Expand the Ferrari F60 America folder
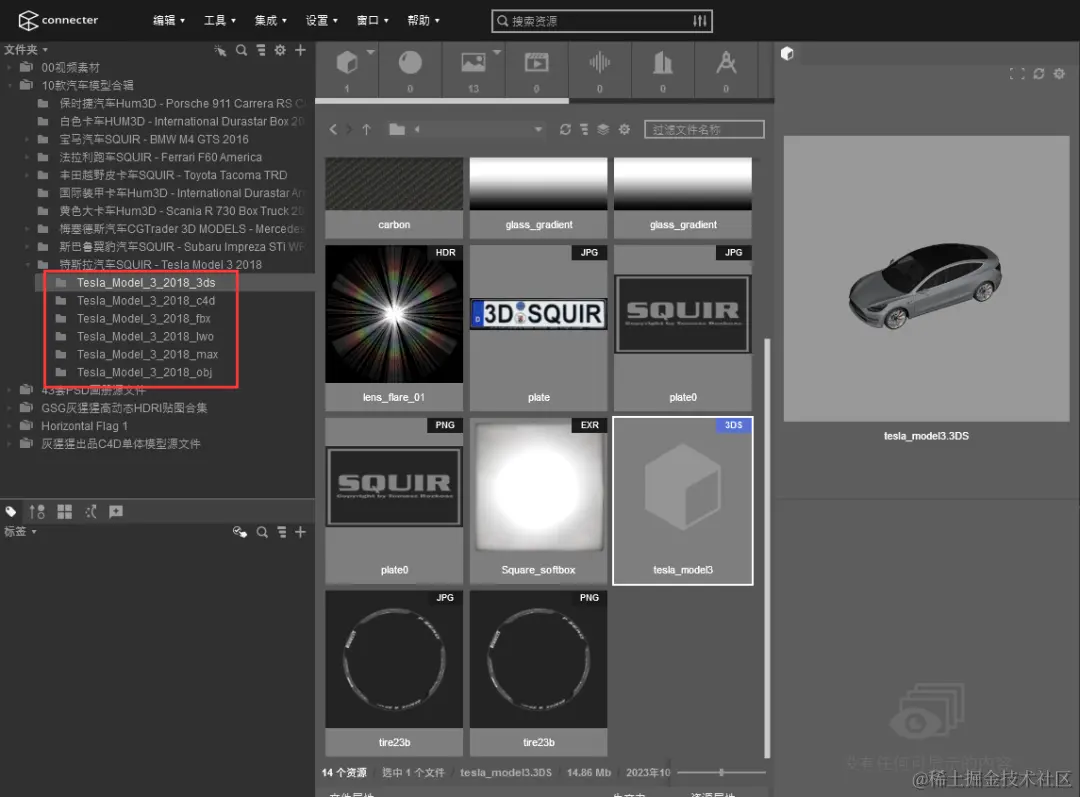This screenshot has height=797, width=1080. click(x=28, y=157)
